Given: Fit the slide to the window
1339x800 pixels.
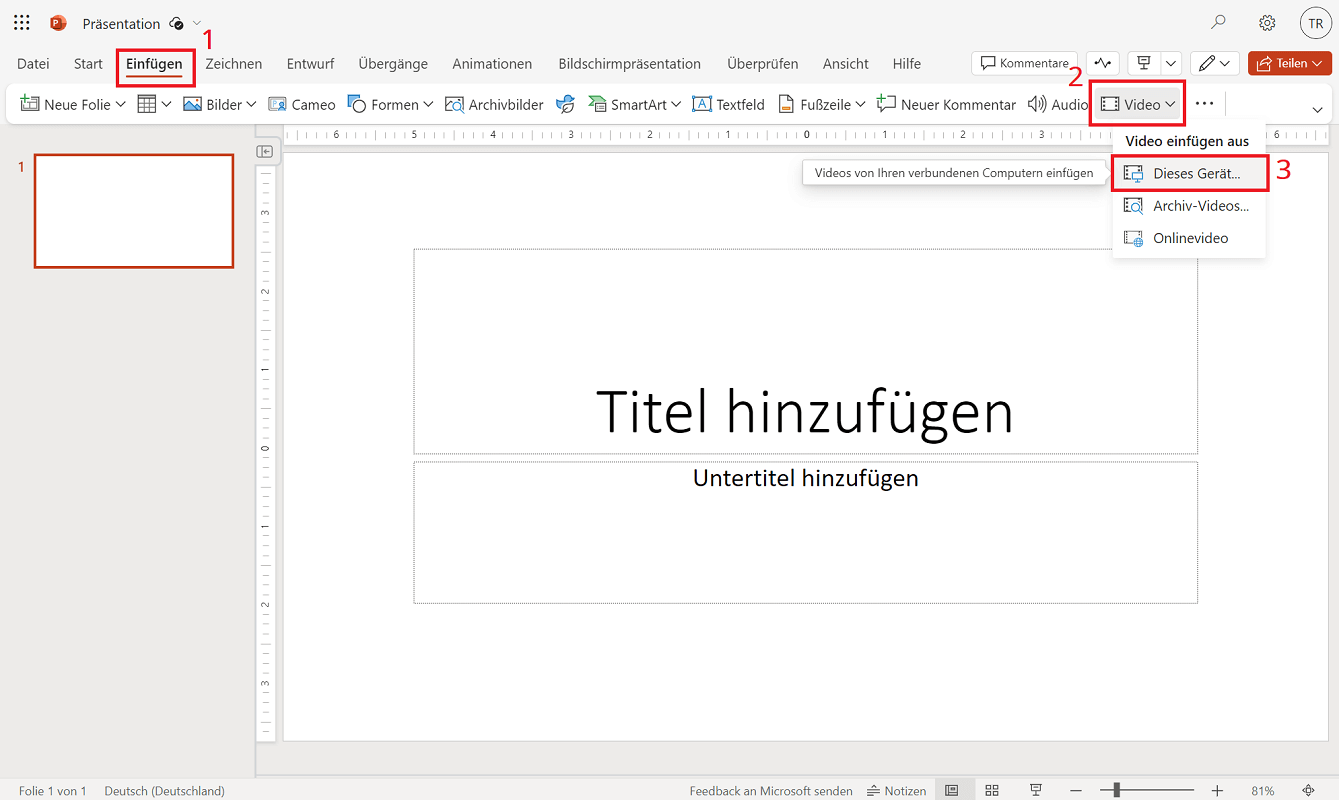Looking at the screenshot, I should click(x=1308, y=791).
